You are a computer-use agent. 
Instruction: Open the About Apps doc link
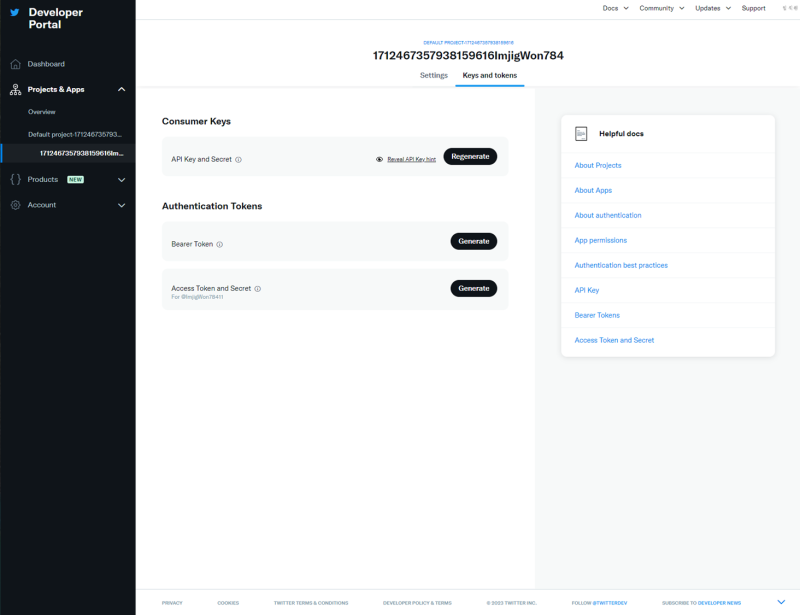(593, 190)
